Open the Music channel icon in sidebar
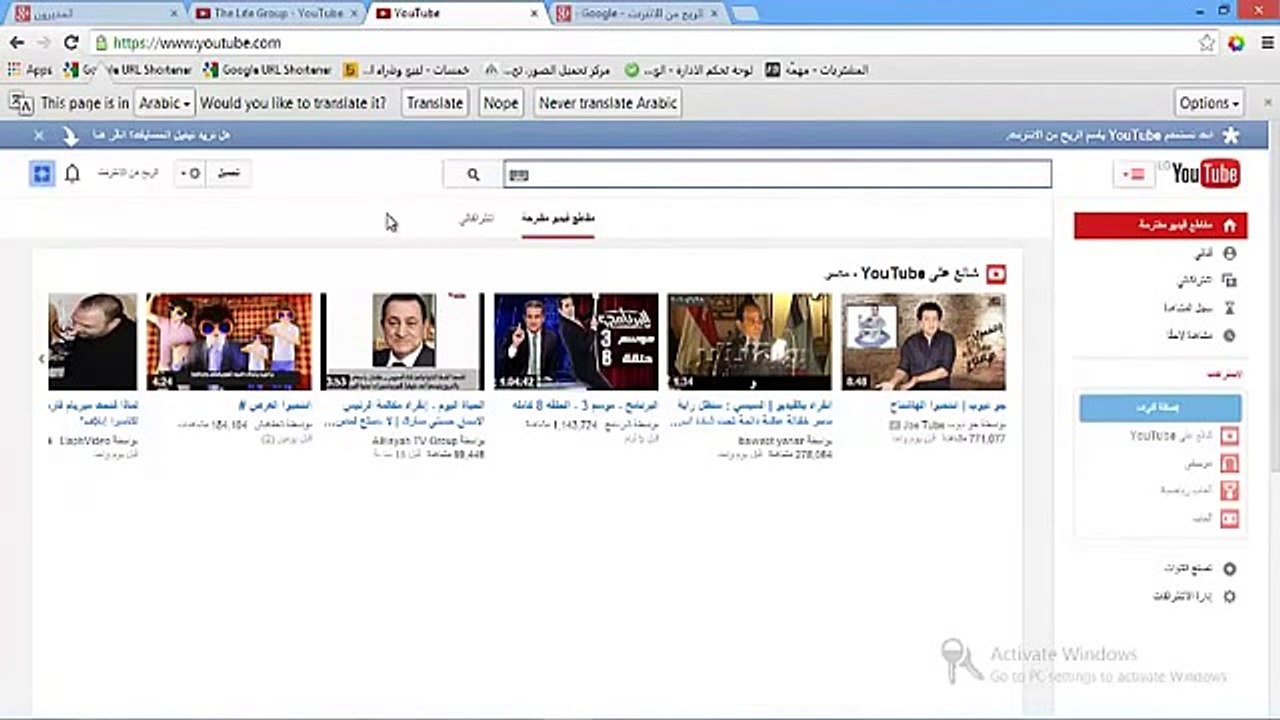 point(1230,464)
